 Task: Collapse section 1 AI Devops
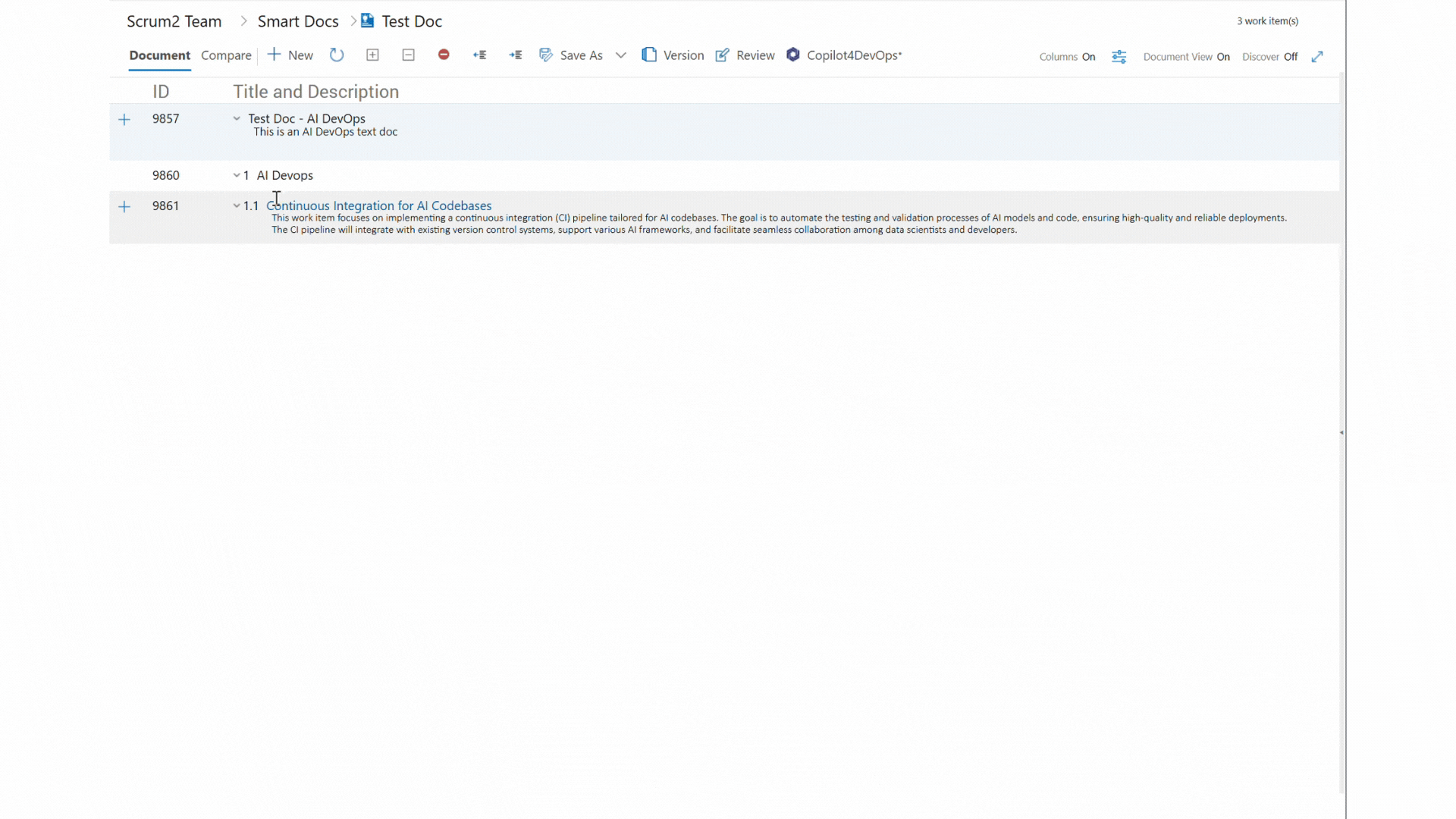point(237,175)
